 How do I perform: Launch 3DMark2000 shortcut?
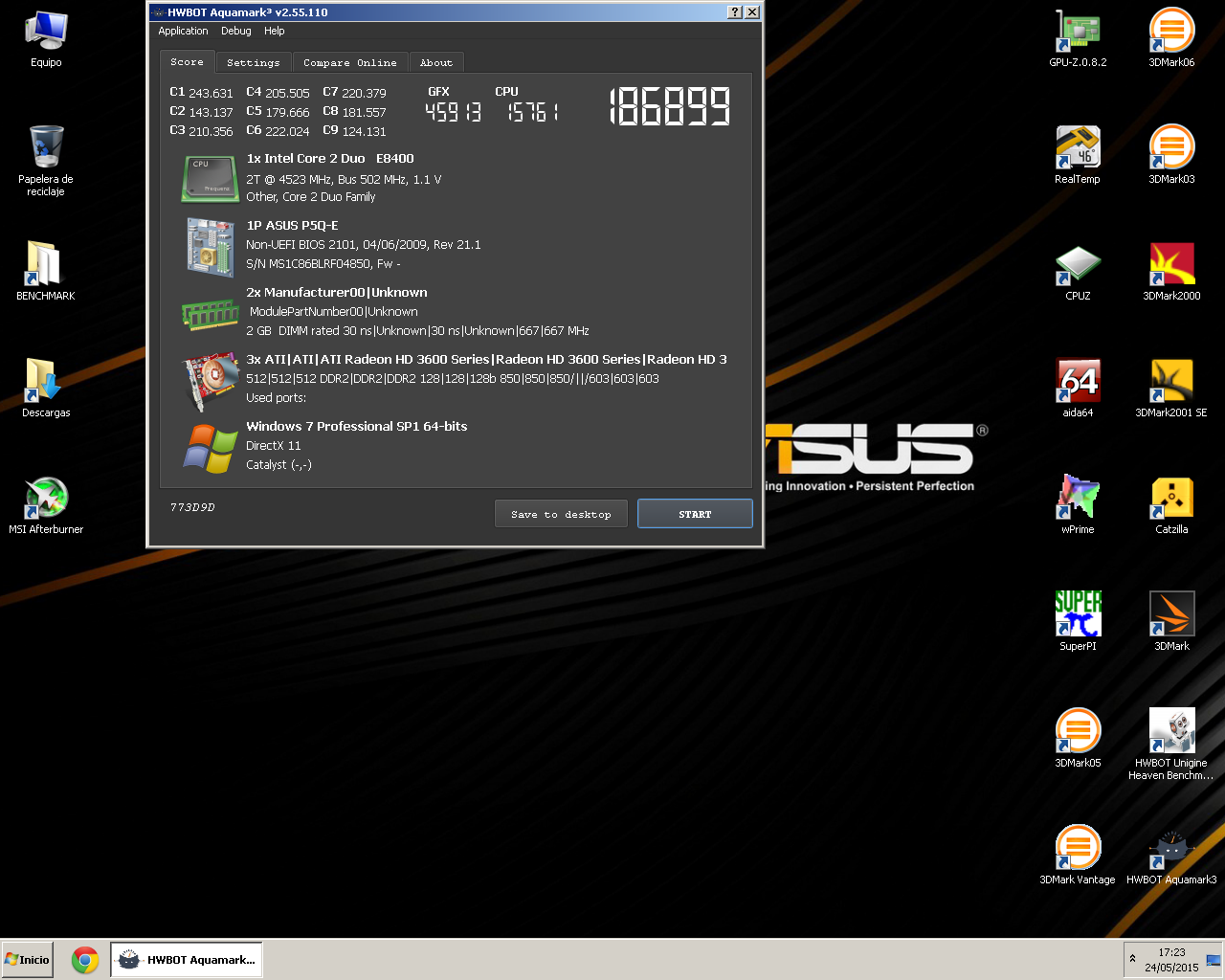(x=1171, y=272)
